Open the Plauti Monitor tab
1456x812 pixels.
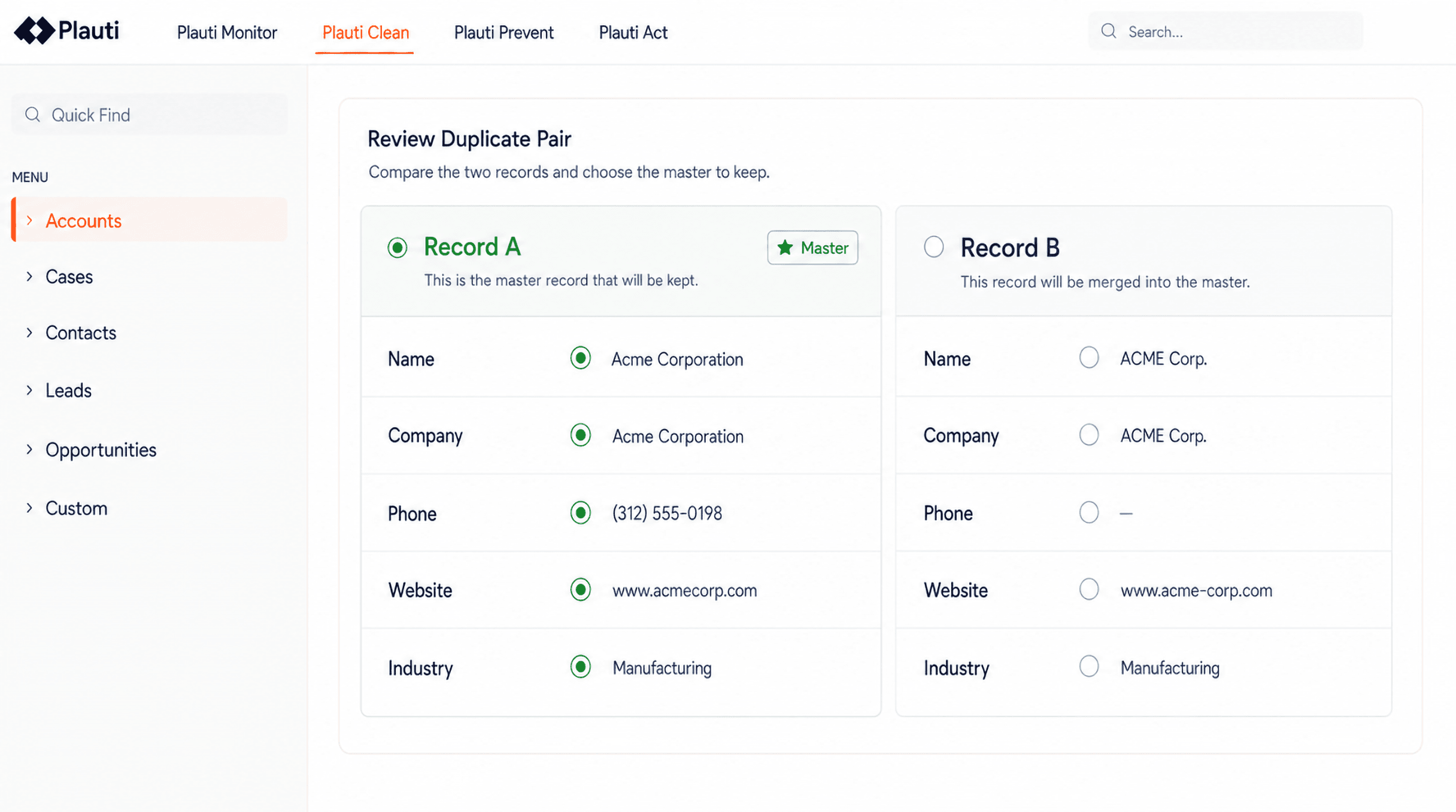(227, 32)
